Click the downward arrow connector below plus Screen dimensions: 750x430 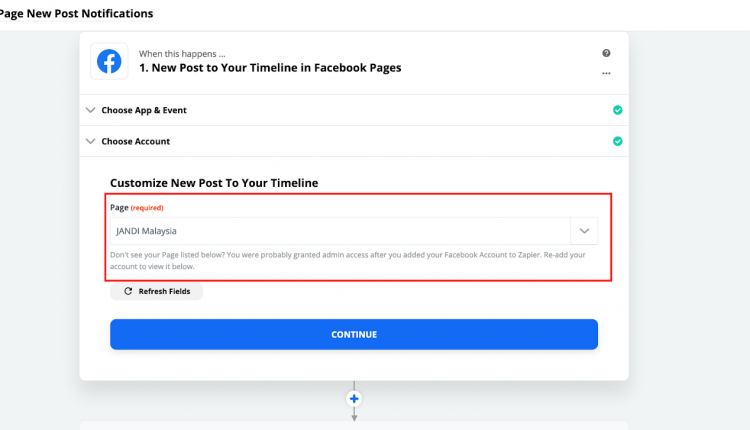pos(354,414)
